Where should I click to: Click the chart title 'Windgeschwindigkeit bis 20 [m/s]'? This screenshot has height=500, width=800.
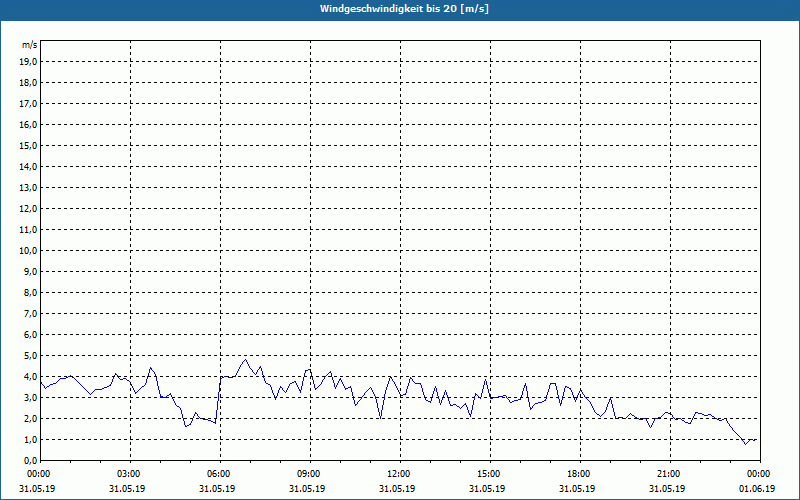(x=404, y=9)
